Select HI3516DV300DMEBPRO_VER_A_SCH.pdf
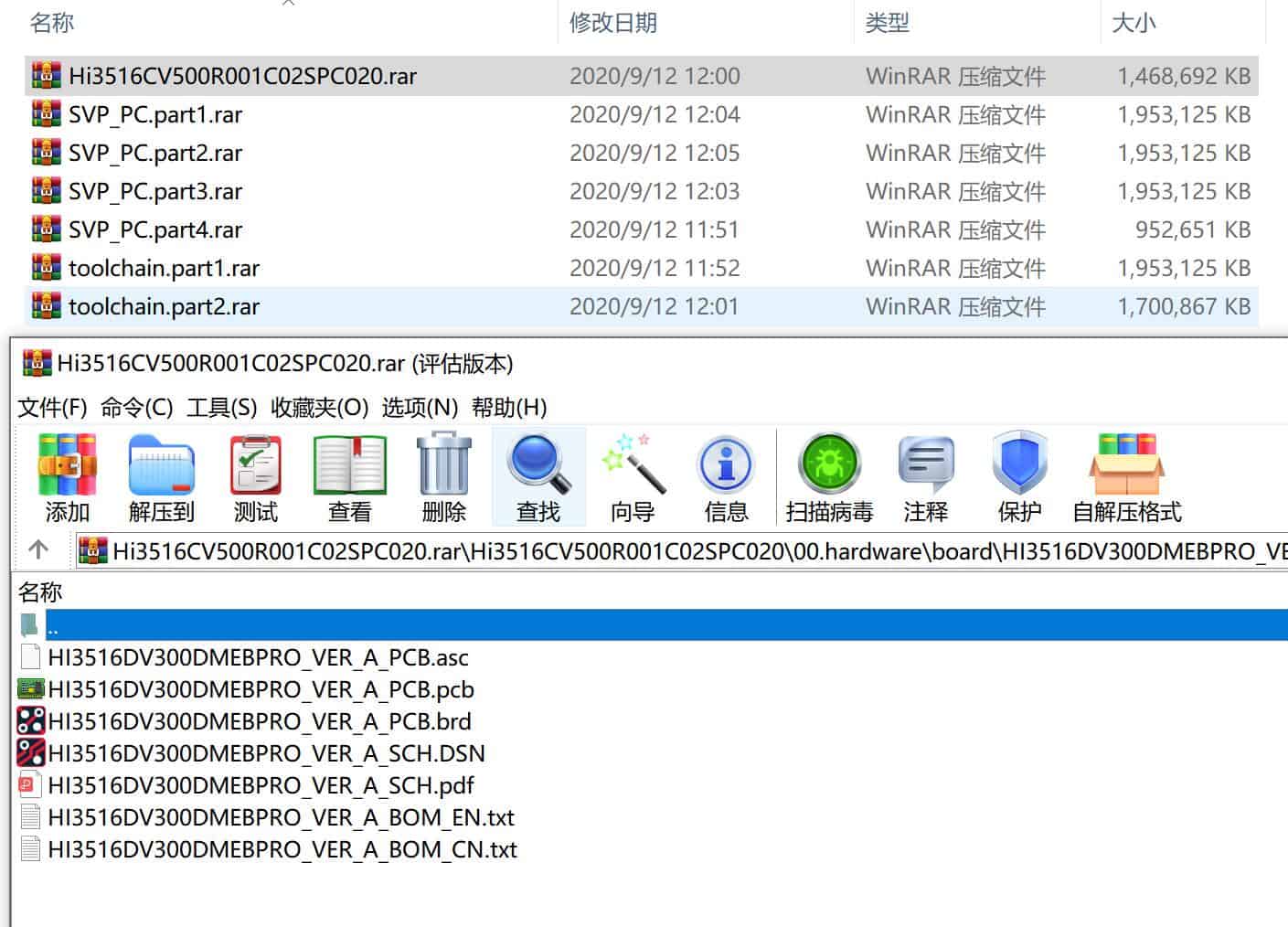The width and height of the screenshot is (1288, 927). tap(261, 785)
